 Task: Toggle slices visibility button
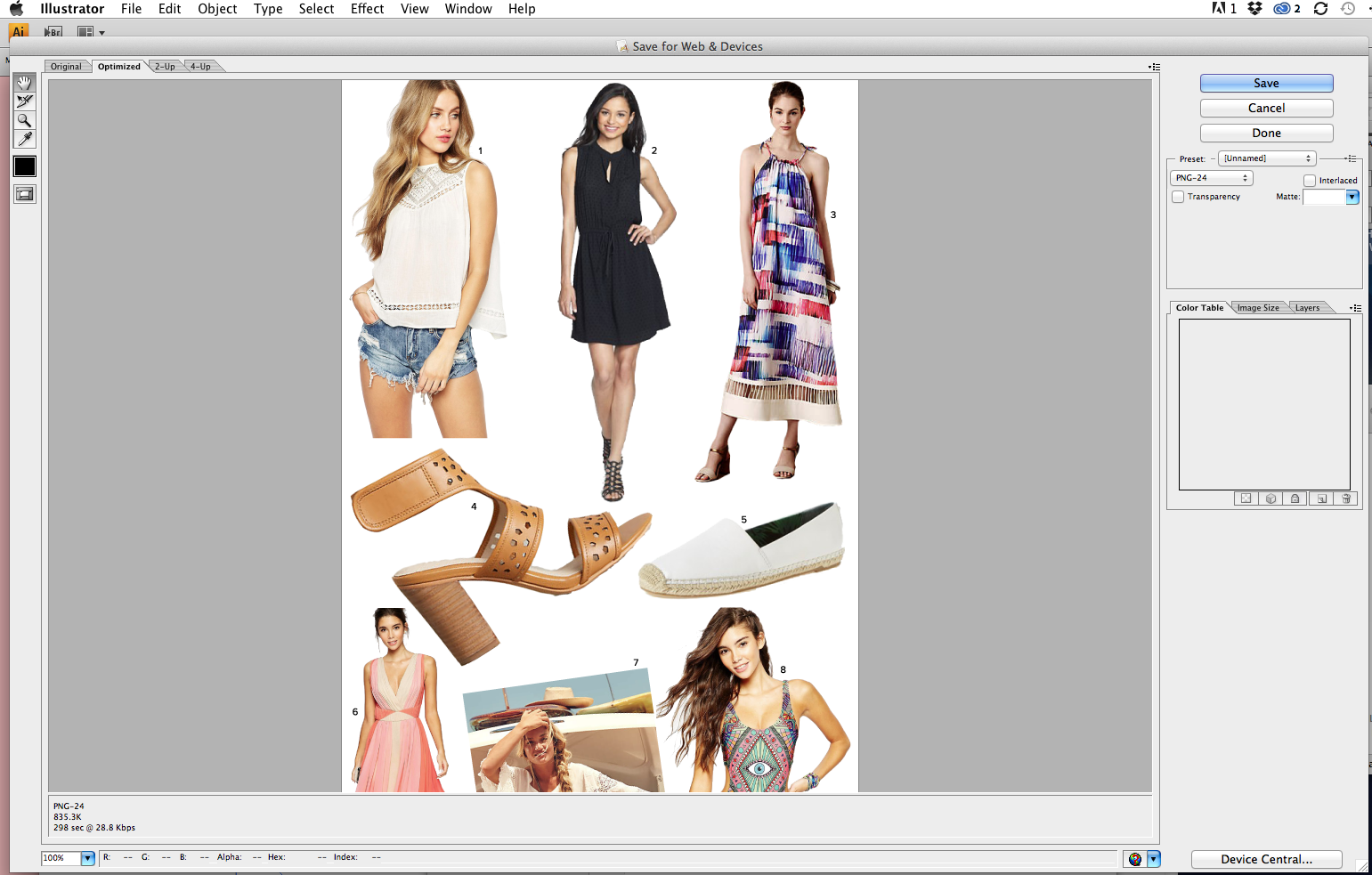[25, 194]
